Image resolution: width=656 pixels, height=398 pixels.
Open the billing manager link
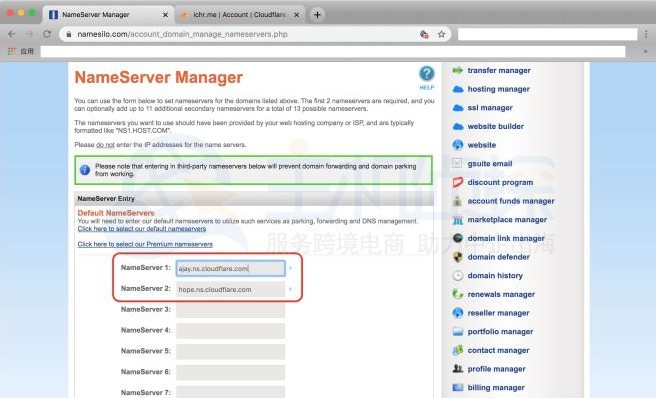[496, 388]
